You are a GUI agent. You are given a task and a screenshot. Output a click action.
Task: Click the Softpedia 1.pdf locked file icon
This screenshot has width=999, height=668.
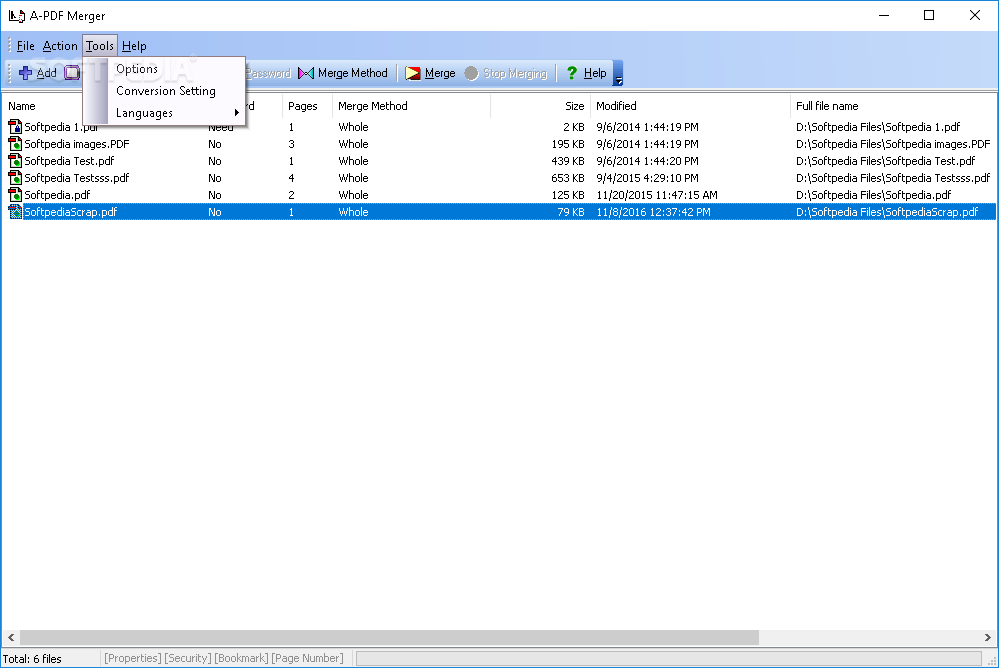(15, 127)
